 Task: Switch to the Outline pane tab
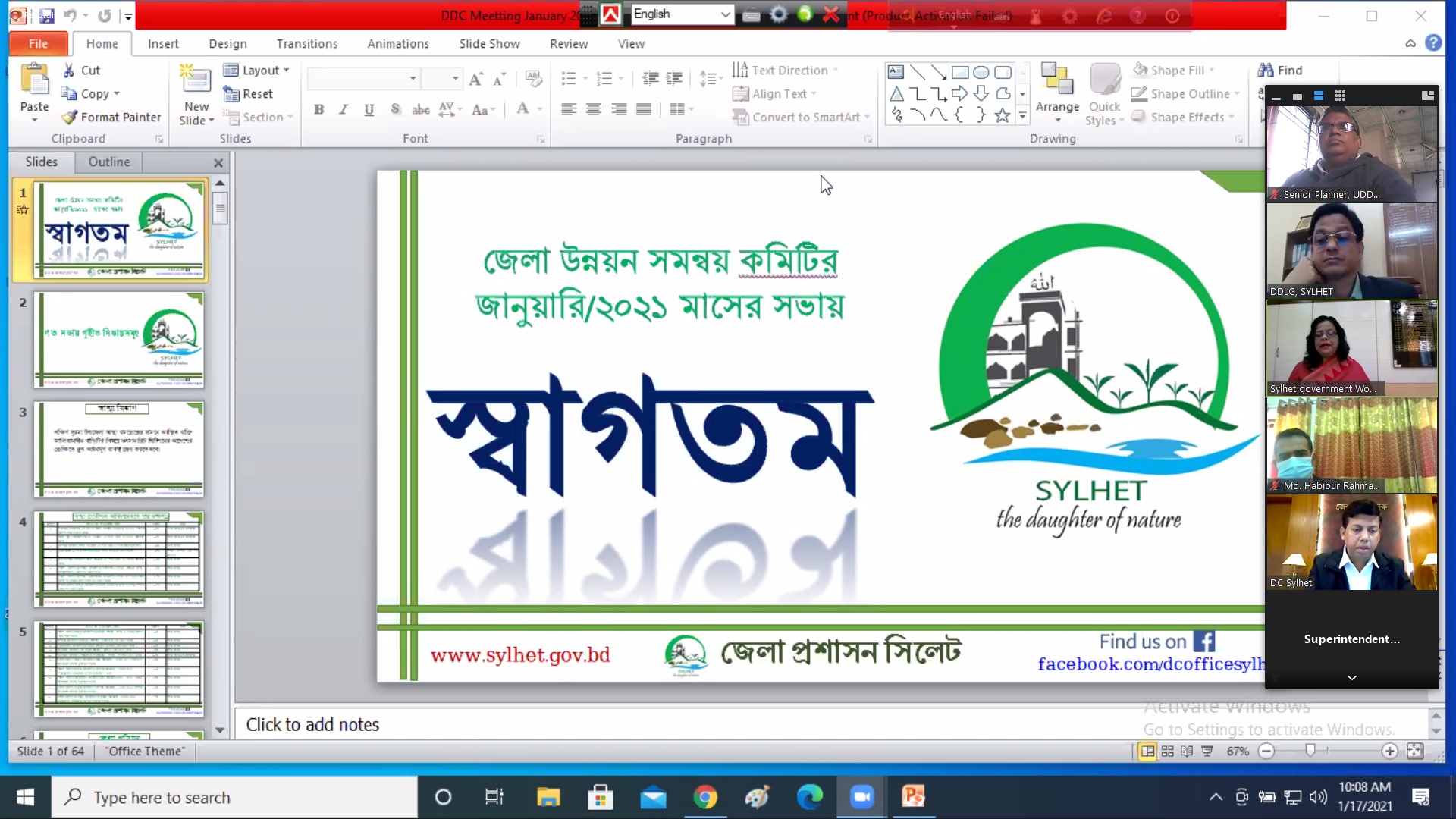[109, 162]
